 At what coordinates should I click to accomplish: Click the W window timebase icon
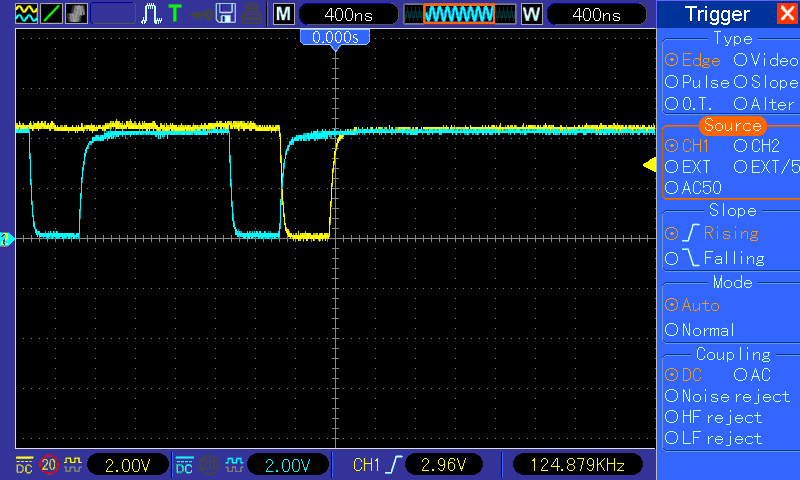532,14
